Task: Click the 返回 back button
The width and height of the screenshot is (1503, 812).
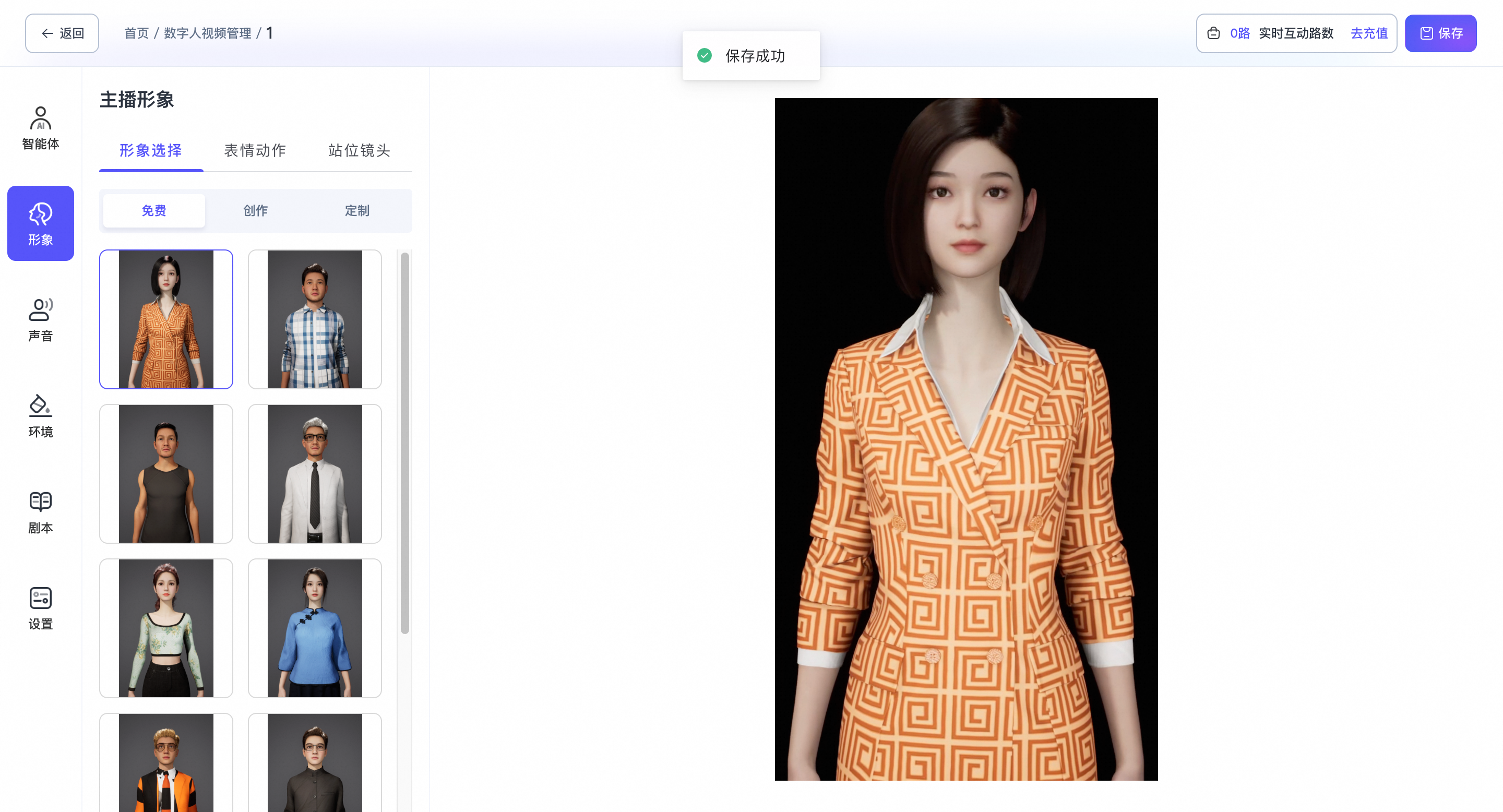Action: 62,33
